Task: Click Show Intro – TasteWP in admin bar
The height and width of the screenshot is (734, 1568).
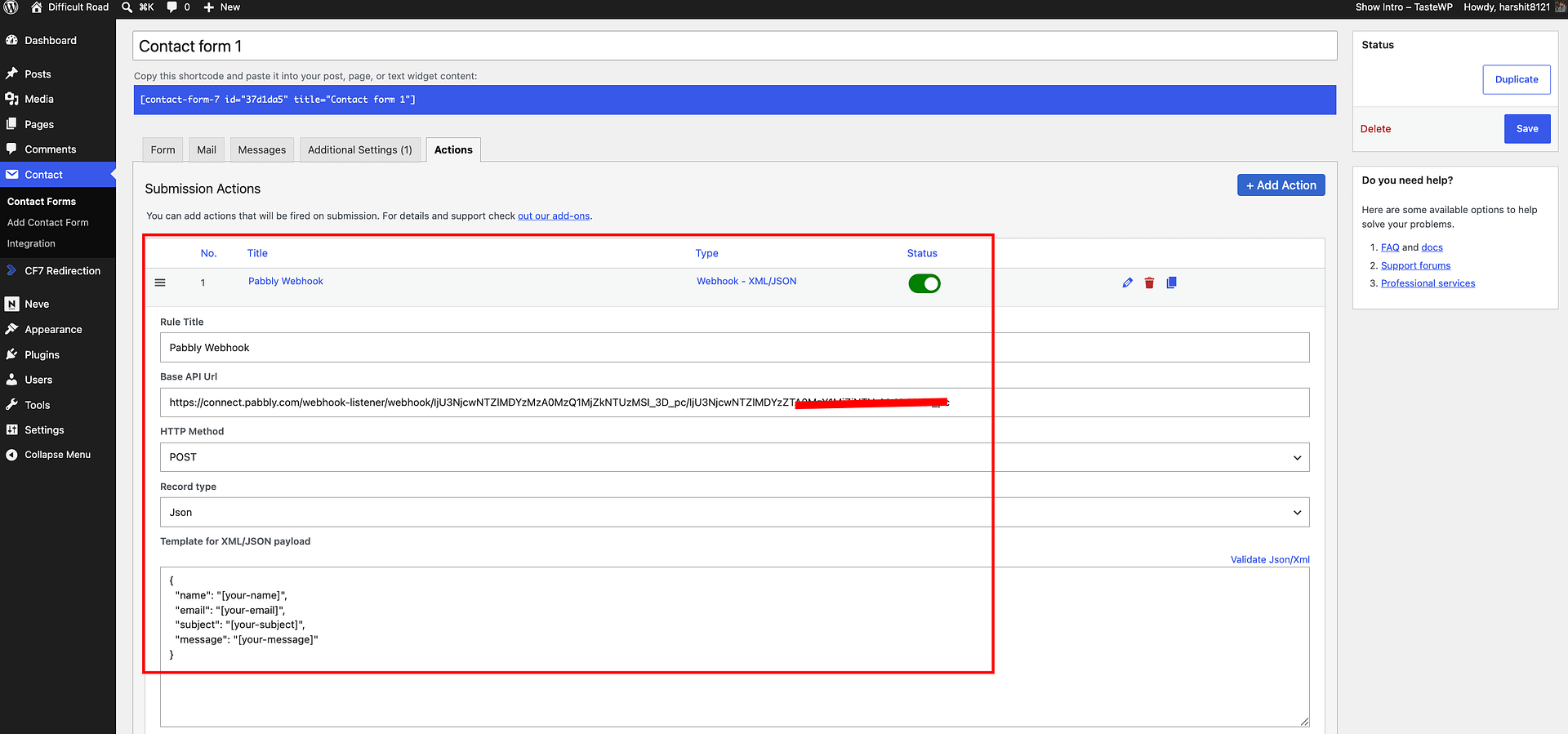Action: [x=1404, y=7]
